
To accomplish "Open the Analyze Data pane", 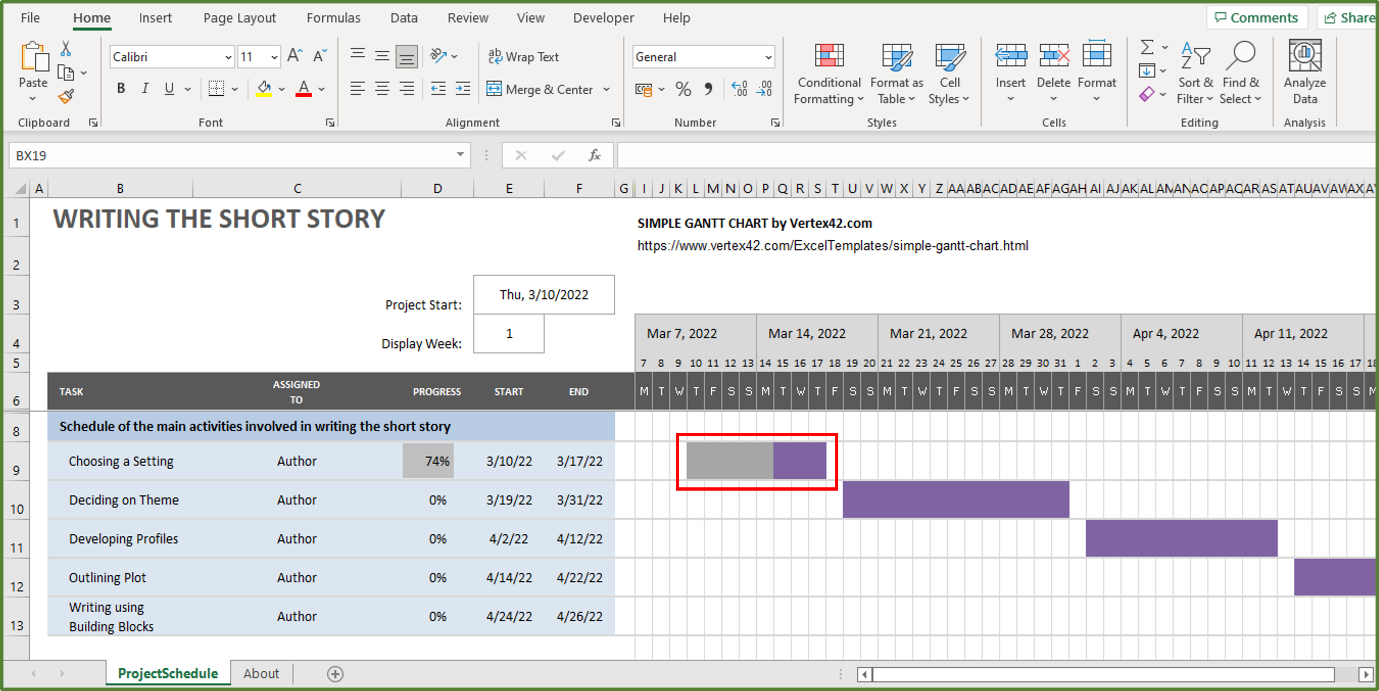I will (1304, 70).
